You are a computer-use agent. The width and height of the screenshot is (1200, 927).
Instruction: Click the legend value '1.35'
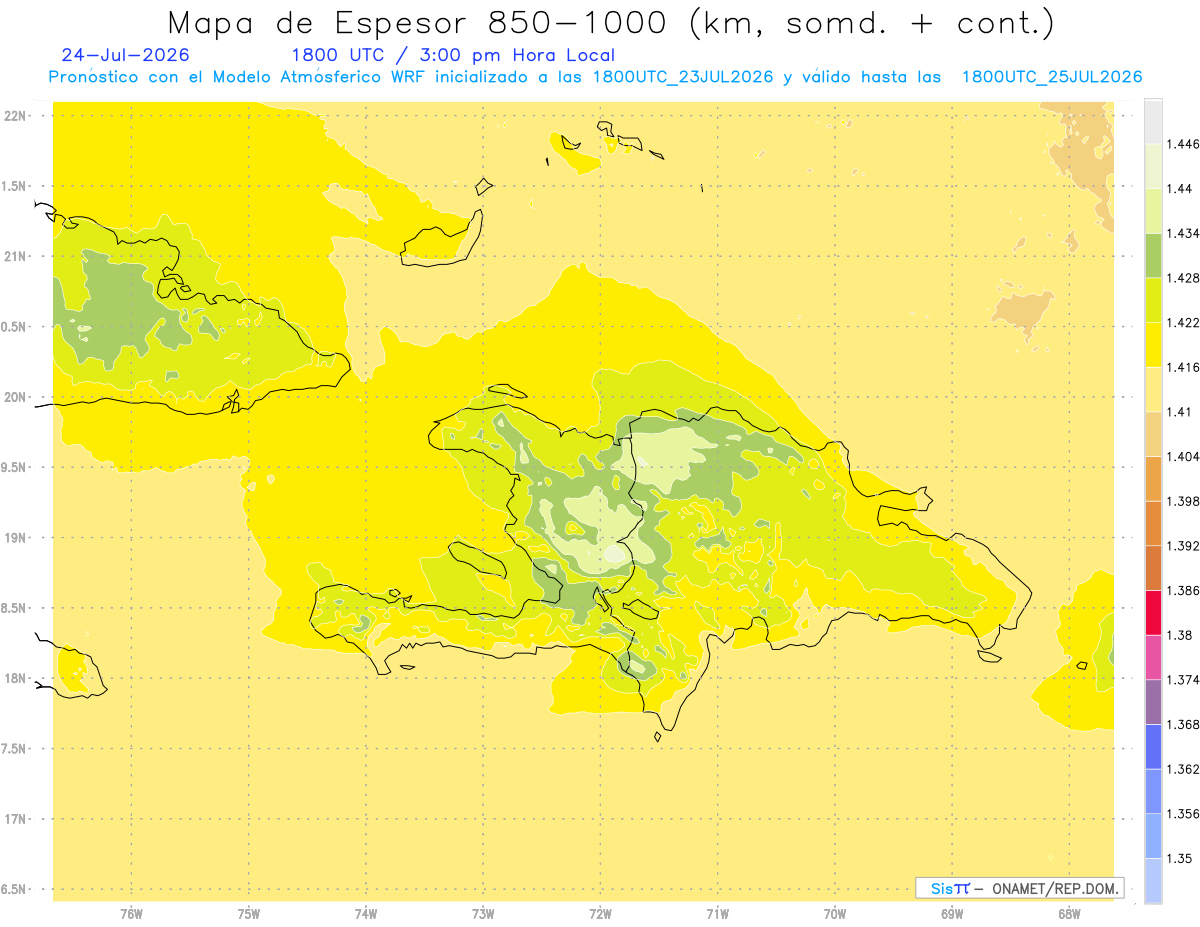point(1179,858)
